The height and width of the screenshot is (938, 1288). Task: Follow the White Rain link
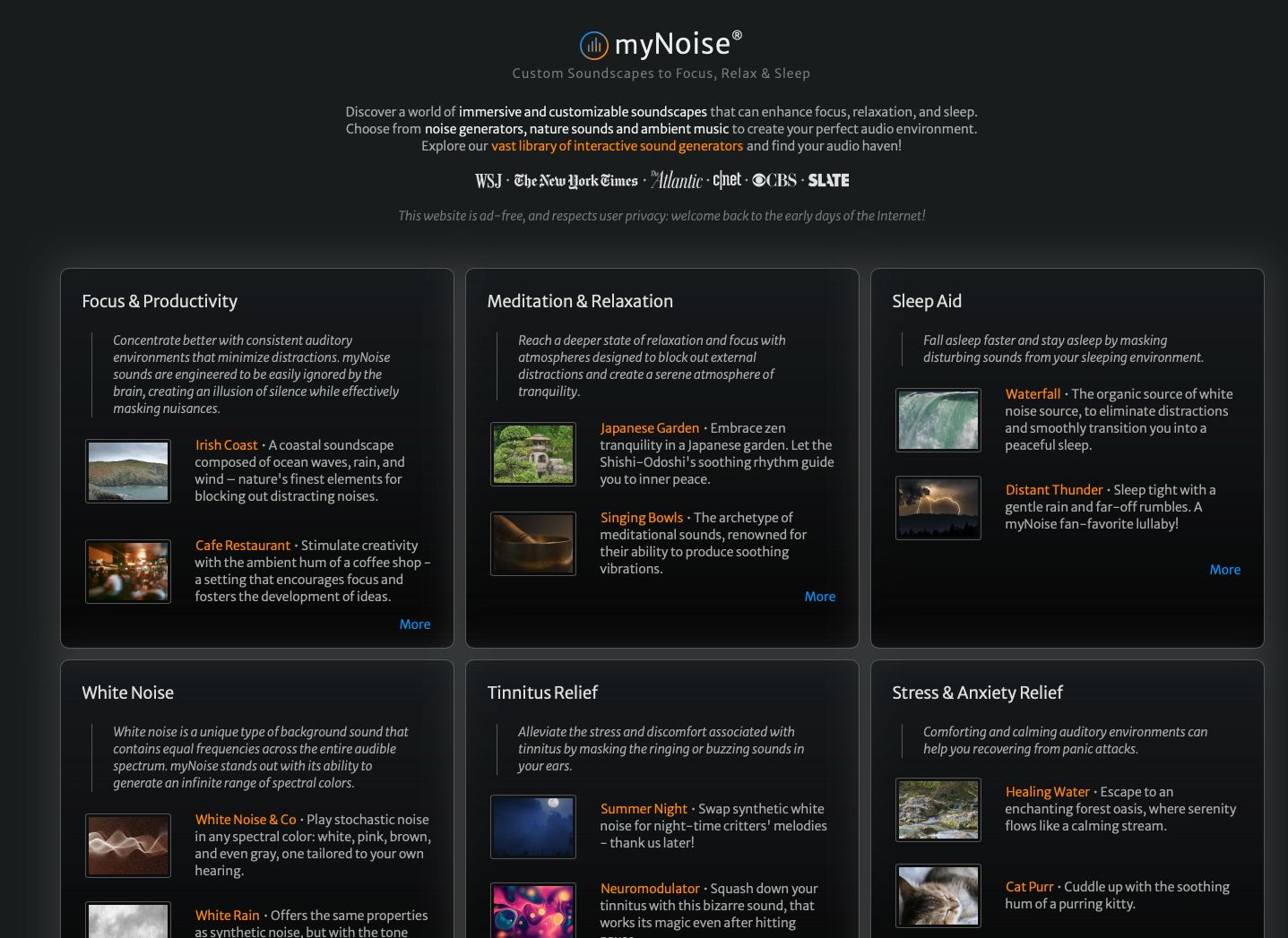228,916
